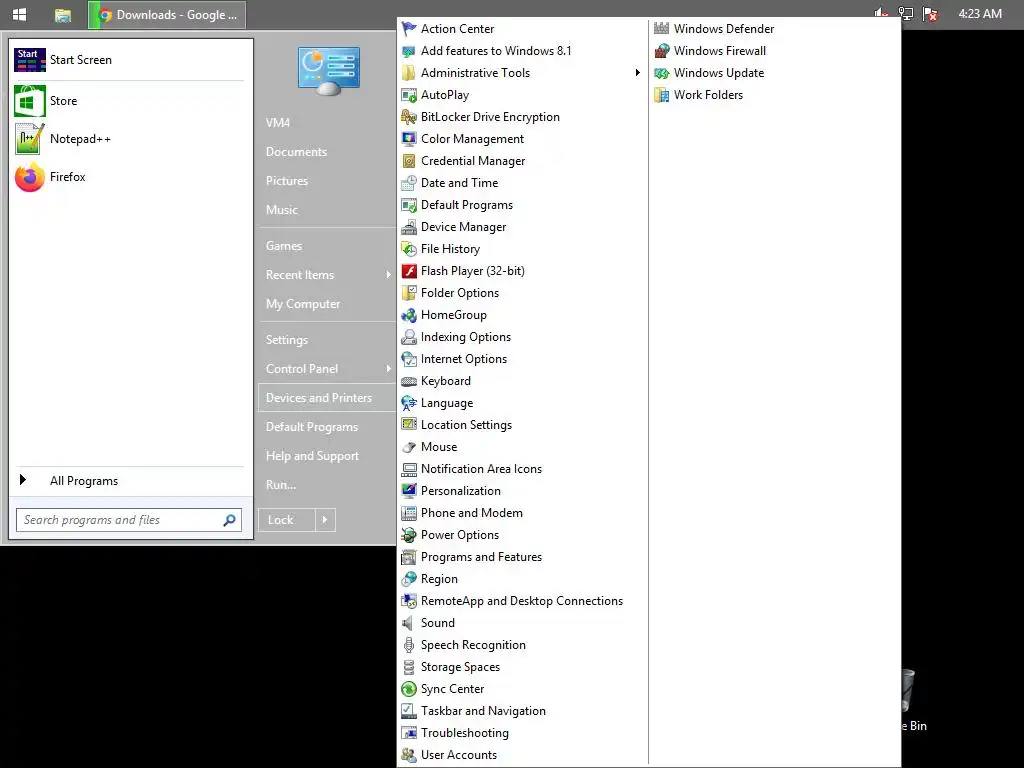Select Help and Support entry

[312, 456]
